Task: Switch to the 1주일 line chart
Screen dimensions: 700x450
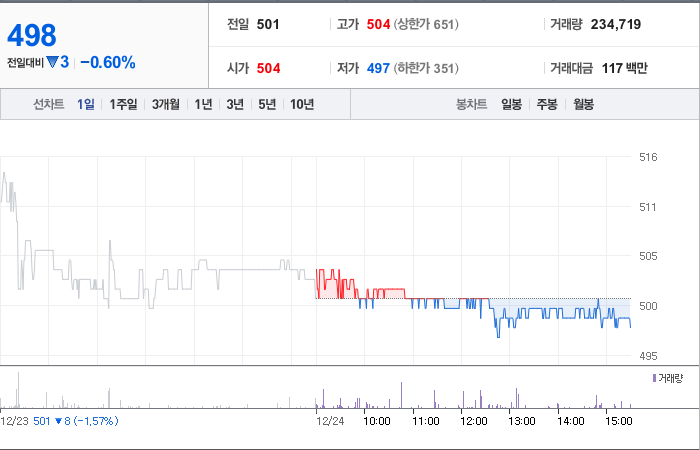Action: (123, 104)
